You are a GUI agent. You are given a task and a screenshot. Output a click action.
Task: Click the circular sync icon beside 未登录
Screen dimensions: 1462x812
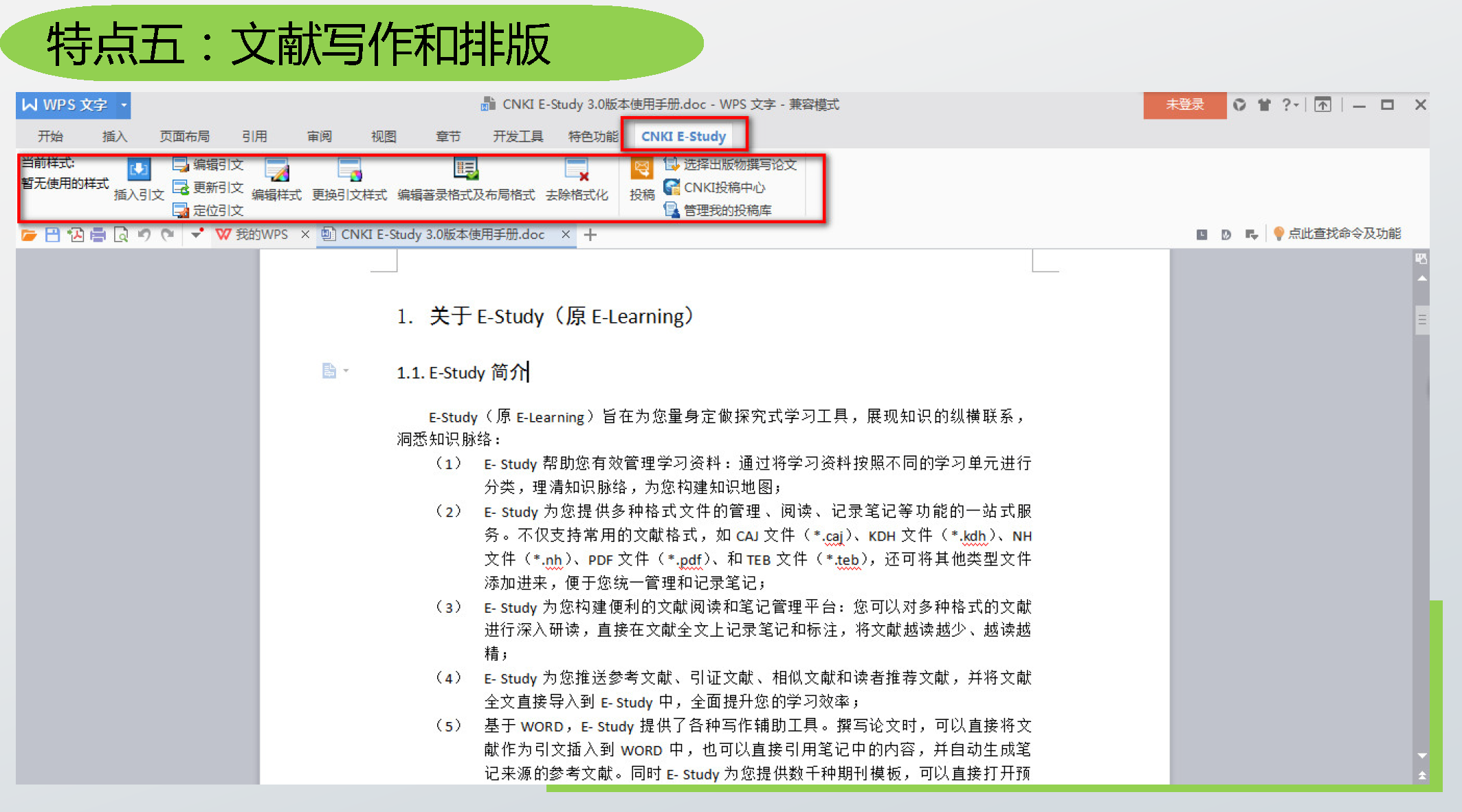(x=1239, y=105)
